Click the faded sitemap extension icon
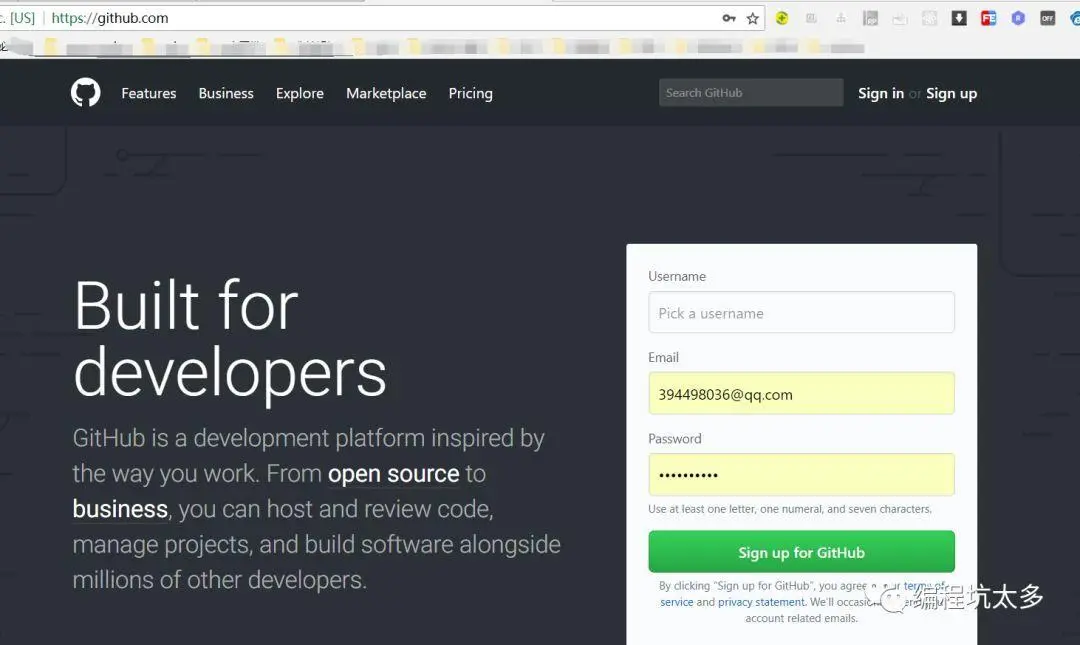This screenshot has height=645, width=1080. 841,19
